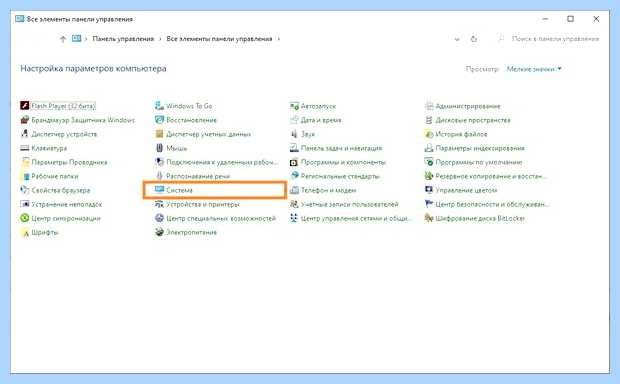
Task: Open Центр специальных возможностей link
Action: click(221, 218)
